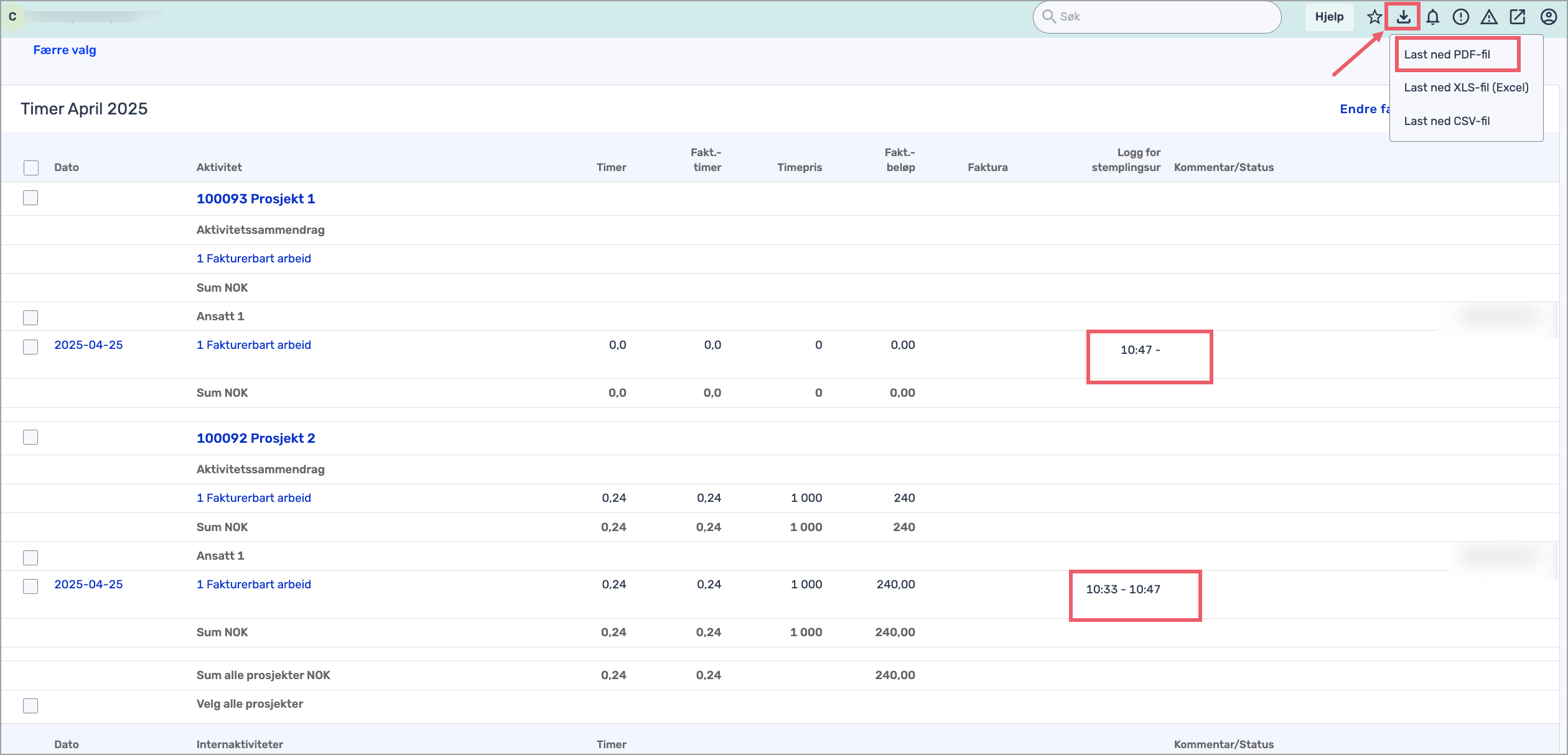Check the 2025-04-25 row box under Prosjekt 1

point(30,347)
